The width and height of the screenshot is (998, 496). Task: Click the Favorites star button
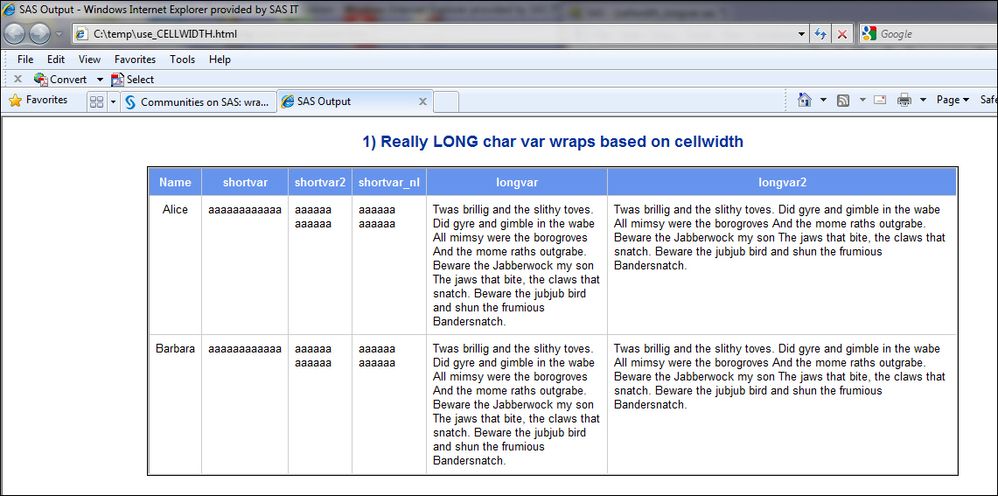pyautogui.click(x=38, y=100)
